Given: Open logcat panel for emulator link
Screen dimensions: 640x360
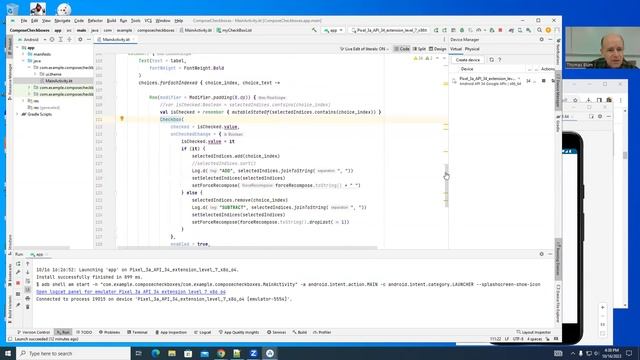Looking at the screenshot, I should 131,292.
